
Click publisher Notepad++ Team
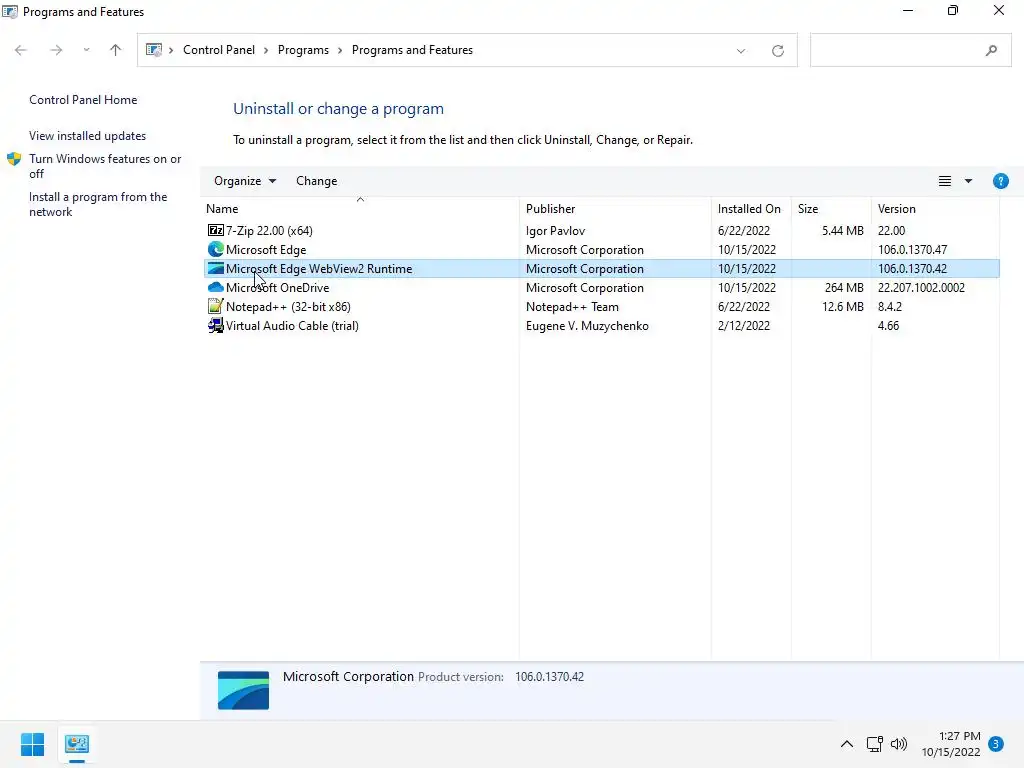tap(572, 306)
